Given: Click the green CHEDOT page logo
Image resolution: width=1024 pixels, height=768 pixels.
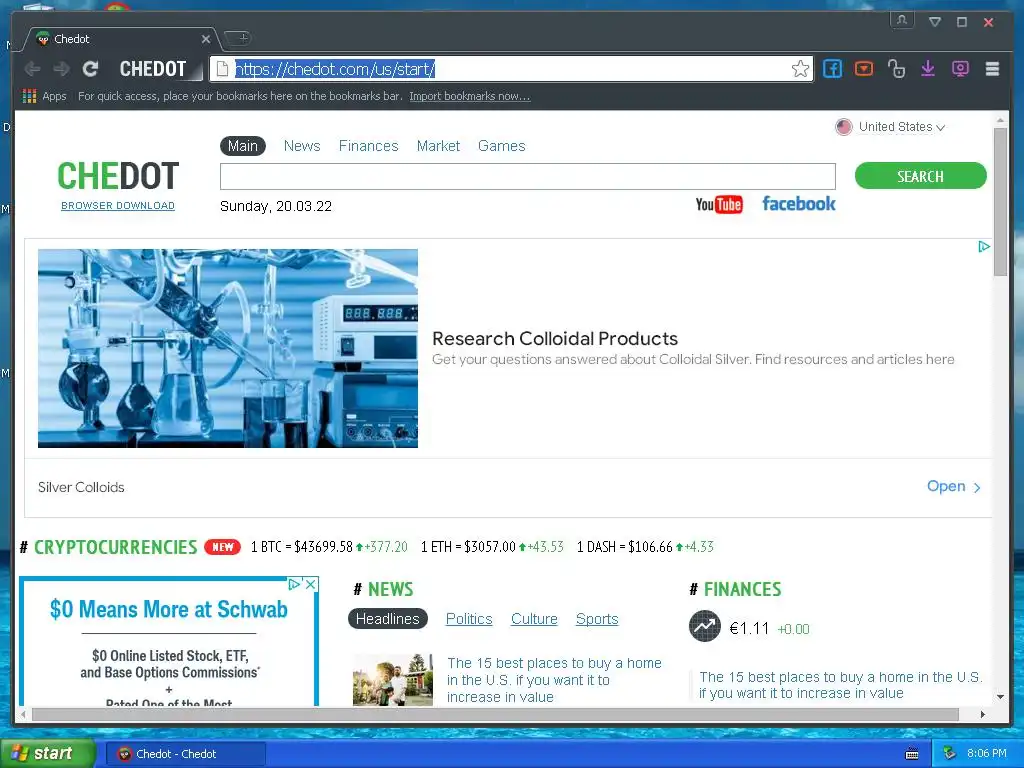Looking at the screenshot, I should (x=118, y=176).
